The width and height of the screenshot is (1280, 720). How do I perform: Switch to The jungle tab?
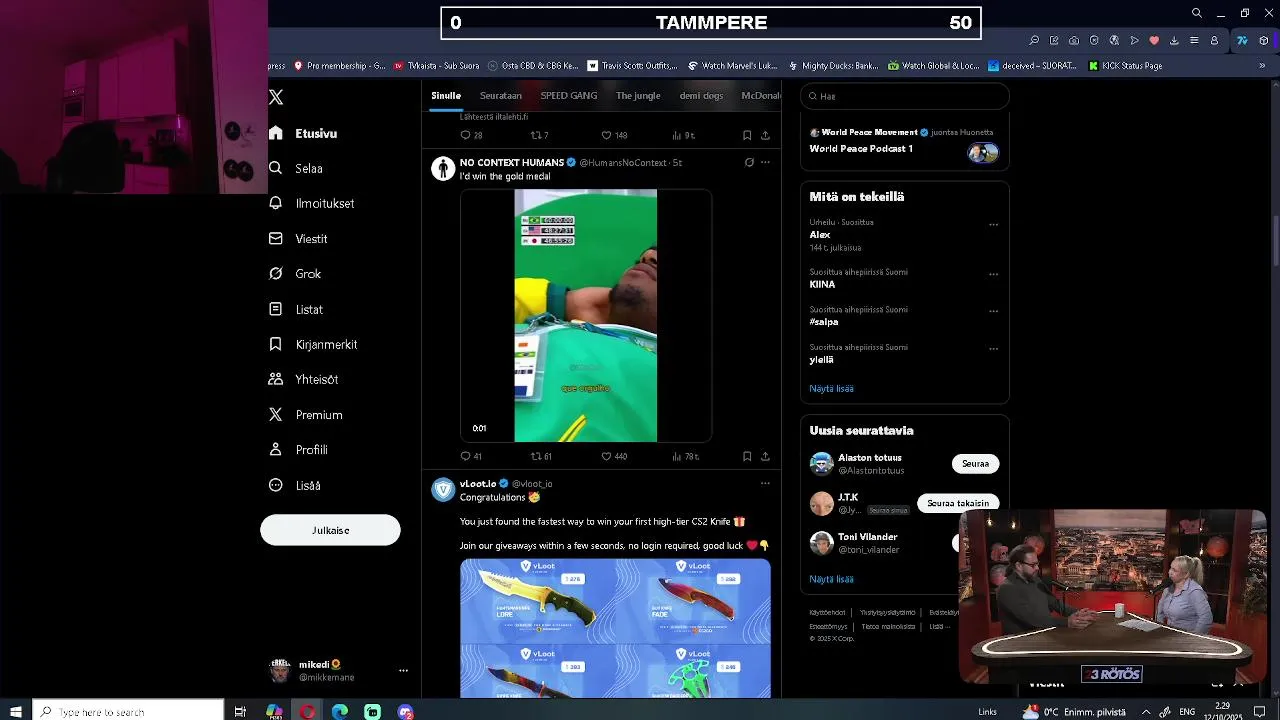click(638, 96)
